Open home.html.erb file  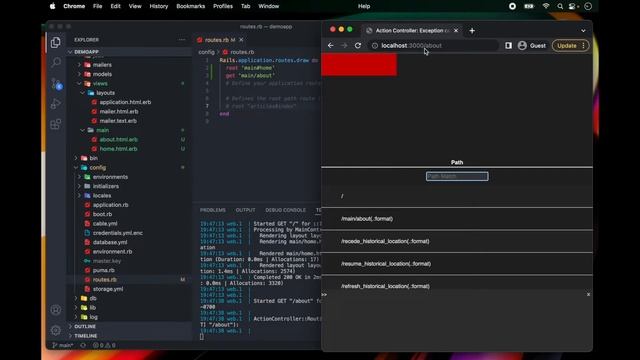118,149
